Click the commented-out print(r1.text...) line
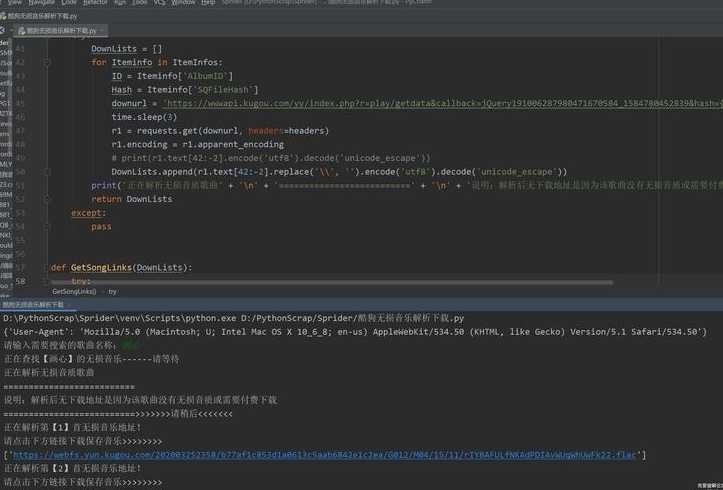Viewport: 723px width, 490px height. click(271, 158)
